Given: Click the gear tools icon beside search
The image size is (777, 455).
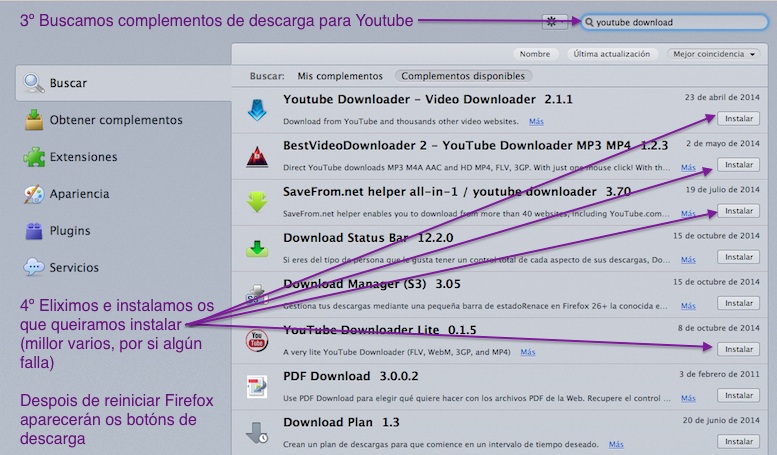Looking at the screenshot, I should point(554,22).
